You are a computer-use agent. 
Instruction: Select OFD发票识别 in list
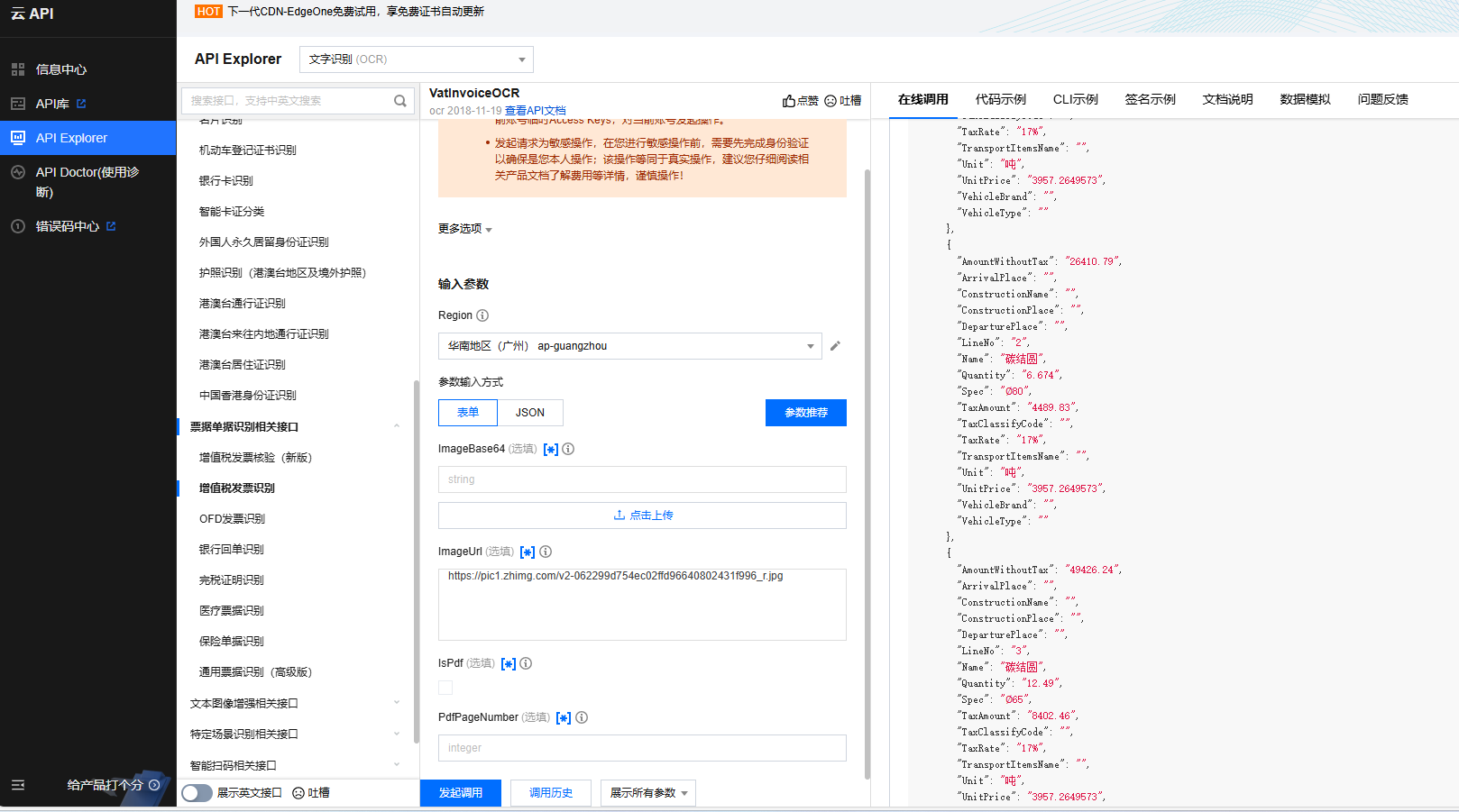pos(232,519)
